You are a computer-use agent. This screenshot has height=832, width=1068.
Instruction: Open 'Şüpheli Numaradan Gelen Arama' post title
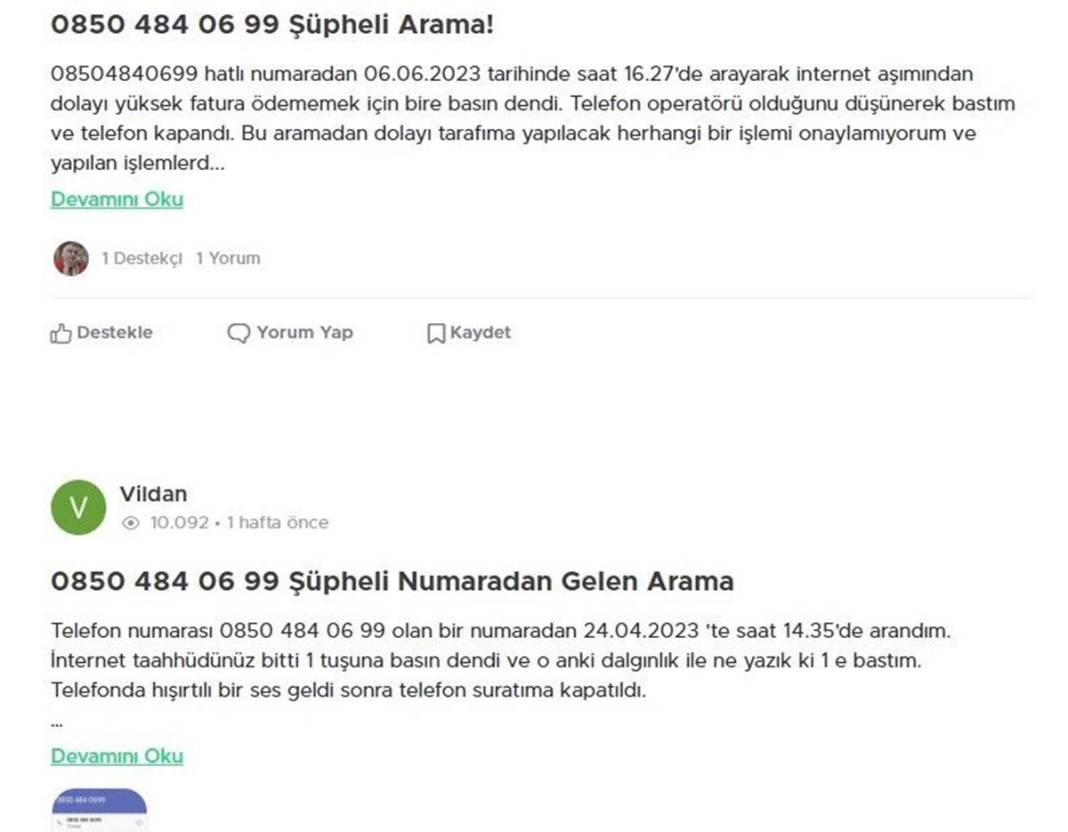tap(392, 581)
